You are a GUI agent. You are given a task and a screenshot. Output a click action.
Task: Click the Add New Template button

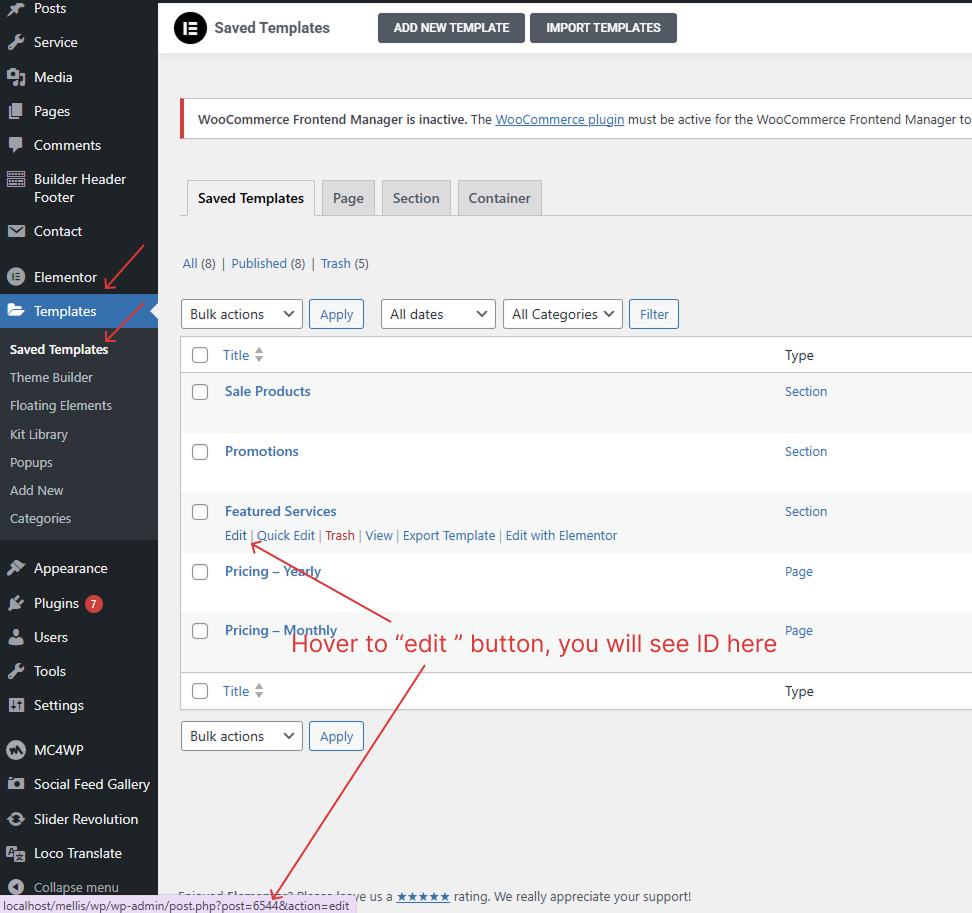(x=451, y=28)
